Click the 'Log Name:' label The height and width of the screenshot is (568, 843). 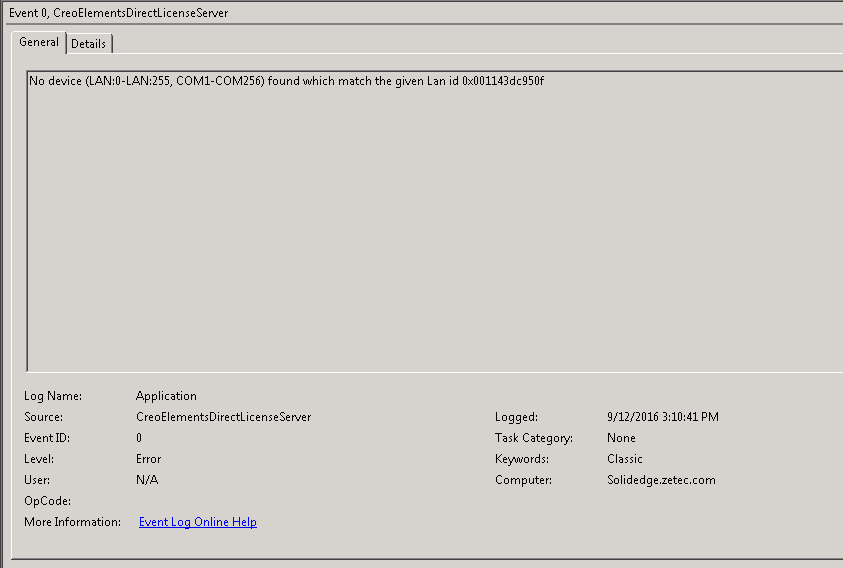click(x=53, y=396)
